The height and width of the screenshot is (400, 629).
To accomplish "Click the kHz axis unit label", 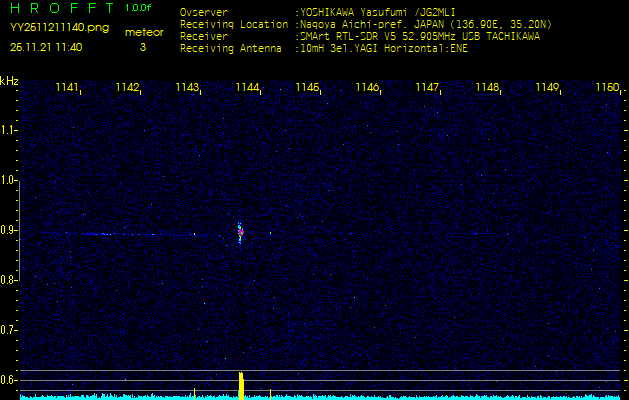I will 9,81.
